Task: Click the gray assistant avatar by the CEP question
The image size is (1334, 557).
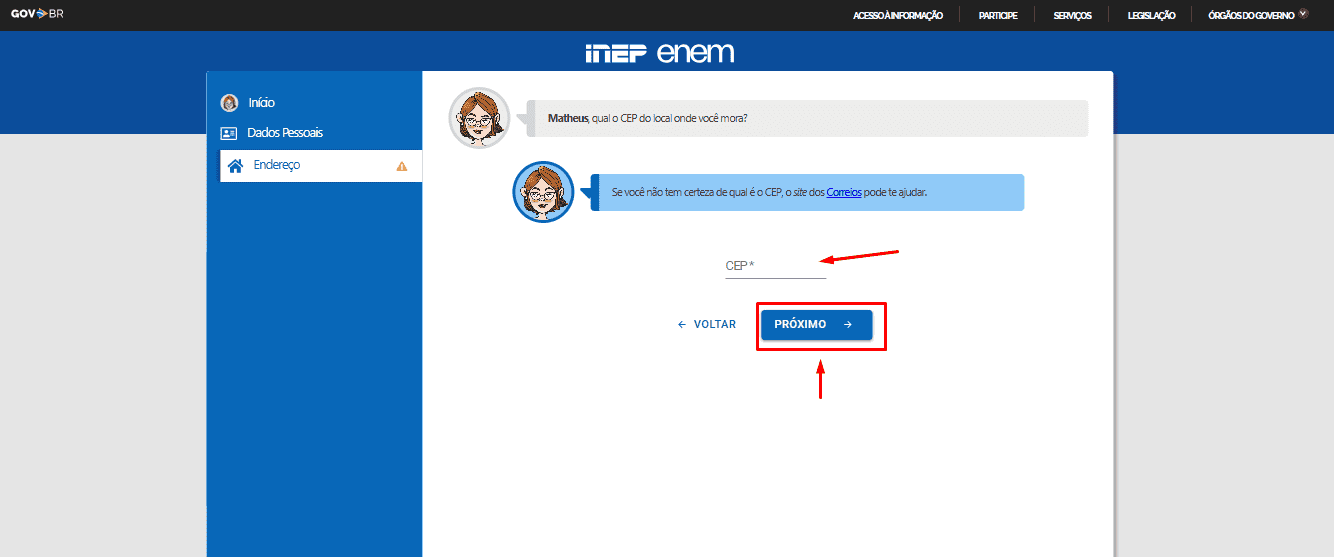Action: [x=480, y=118]
